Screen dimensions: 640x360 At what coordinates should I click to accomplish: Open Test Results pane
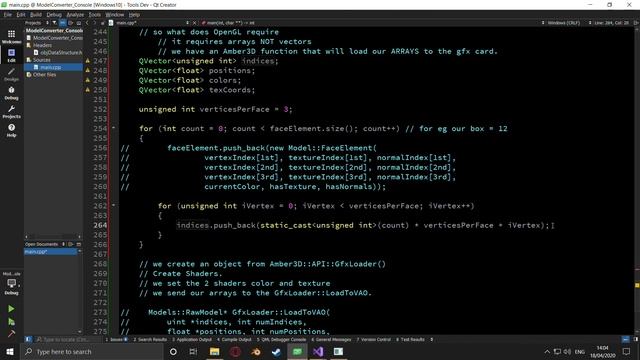(410, 340)
